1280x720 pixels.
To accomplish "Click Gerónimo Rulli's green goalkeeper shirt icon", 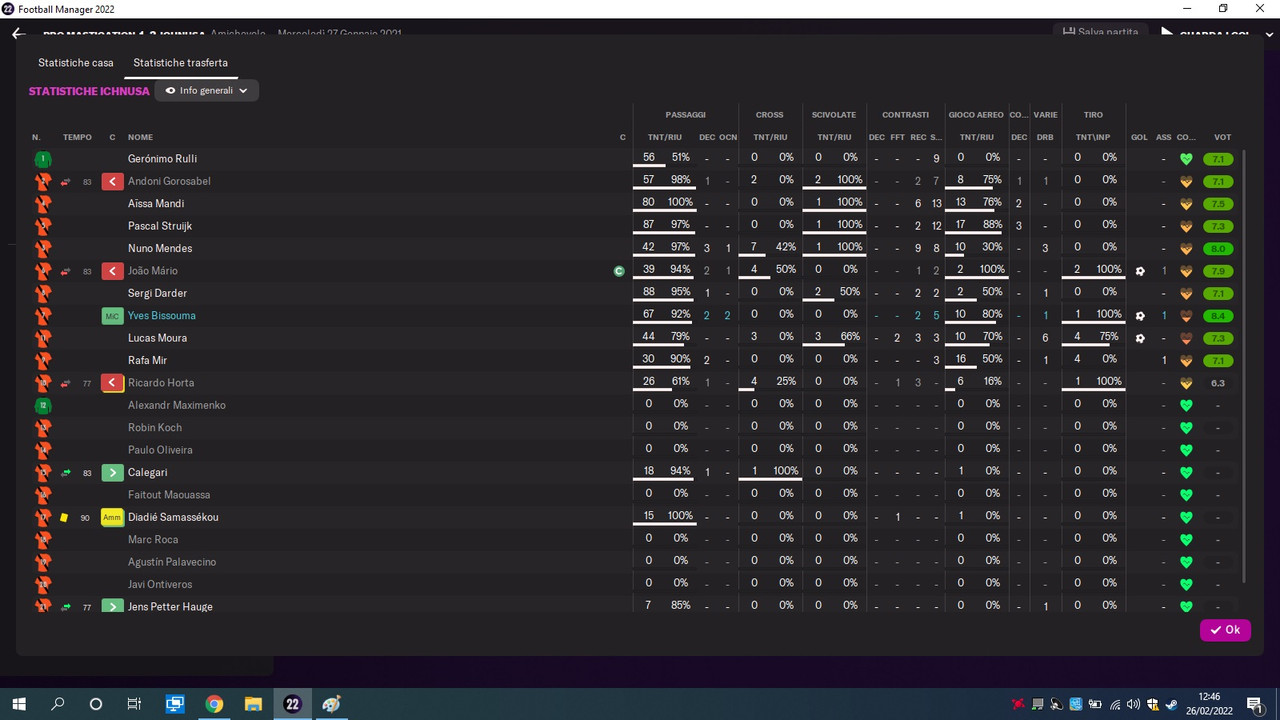I will [x=42, y=159].
